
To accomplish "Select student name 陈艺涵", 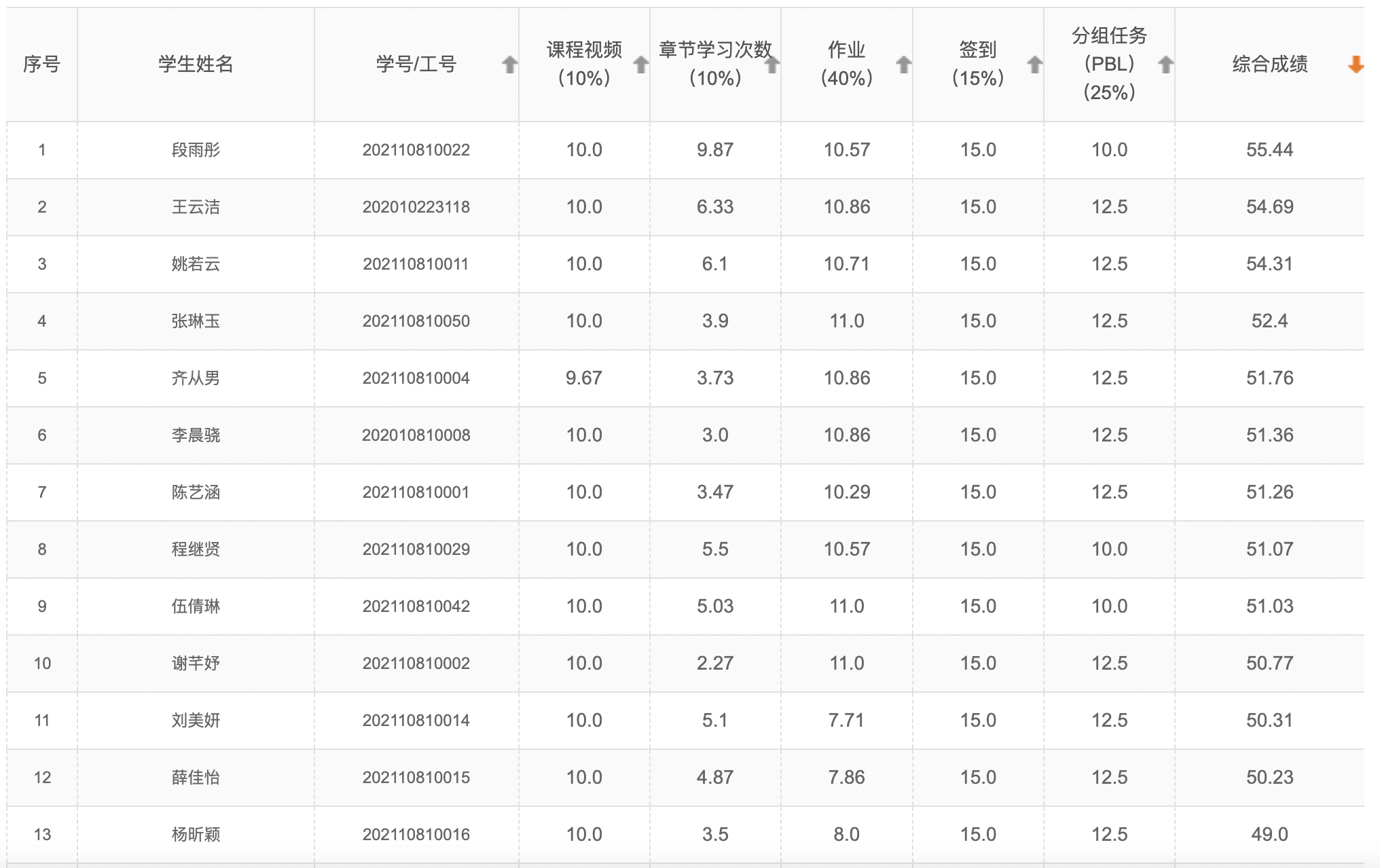I will click(x=196, y=492).
